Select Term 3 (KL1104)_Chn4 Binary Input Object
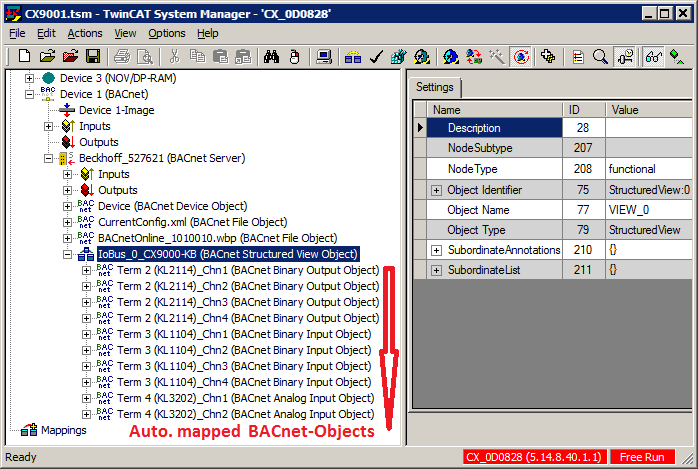The width and height of the screenshot is (698, 469). pos(244,382)
